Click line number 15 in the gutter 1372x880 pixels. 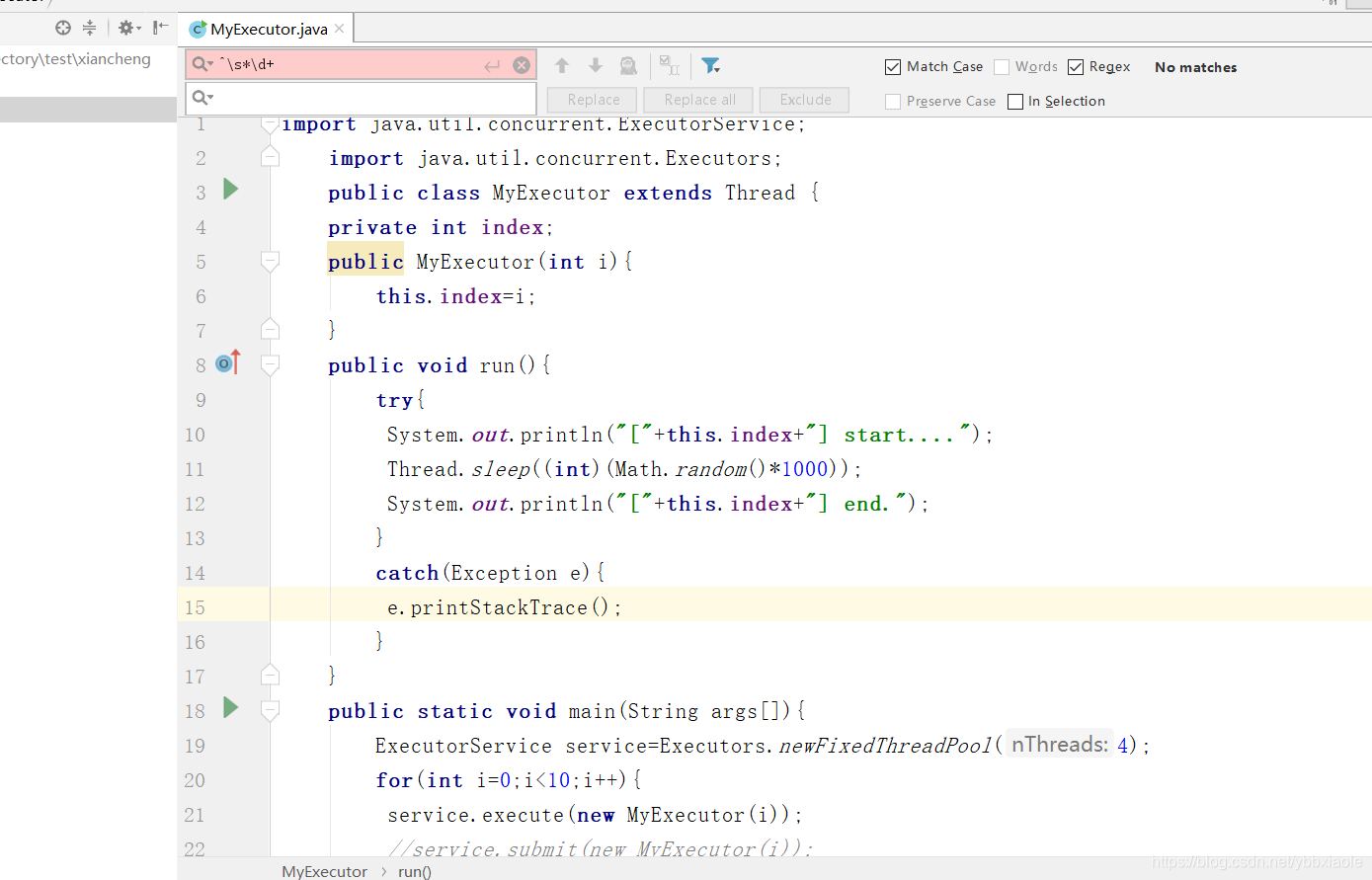pos(195,607)
